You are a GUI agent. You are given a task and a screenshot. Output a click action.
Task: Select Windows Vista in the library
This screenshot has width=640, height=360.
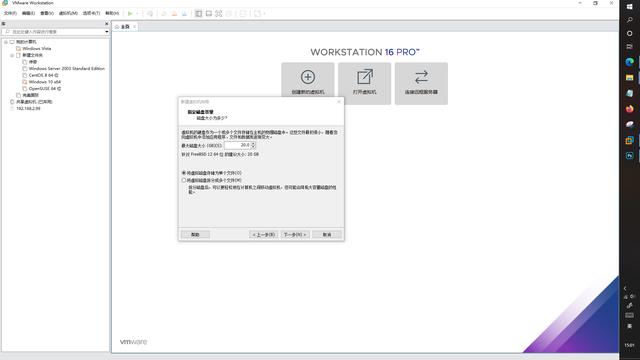(37, 49)
